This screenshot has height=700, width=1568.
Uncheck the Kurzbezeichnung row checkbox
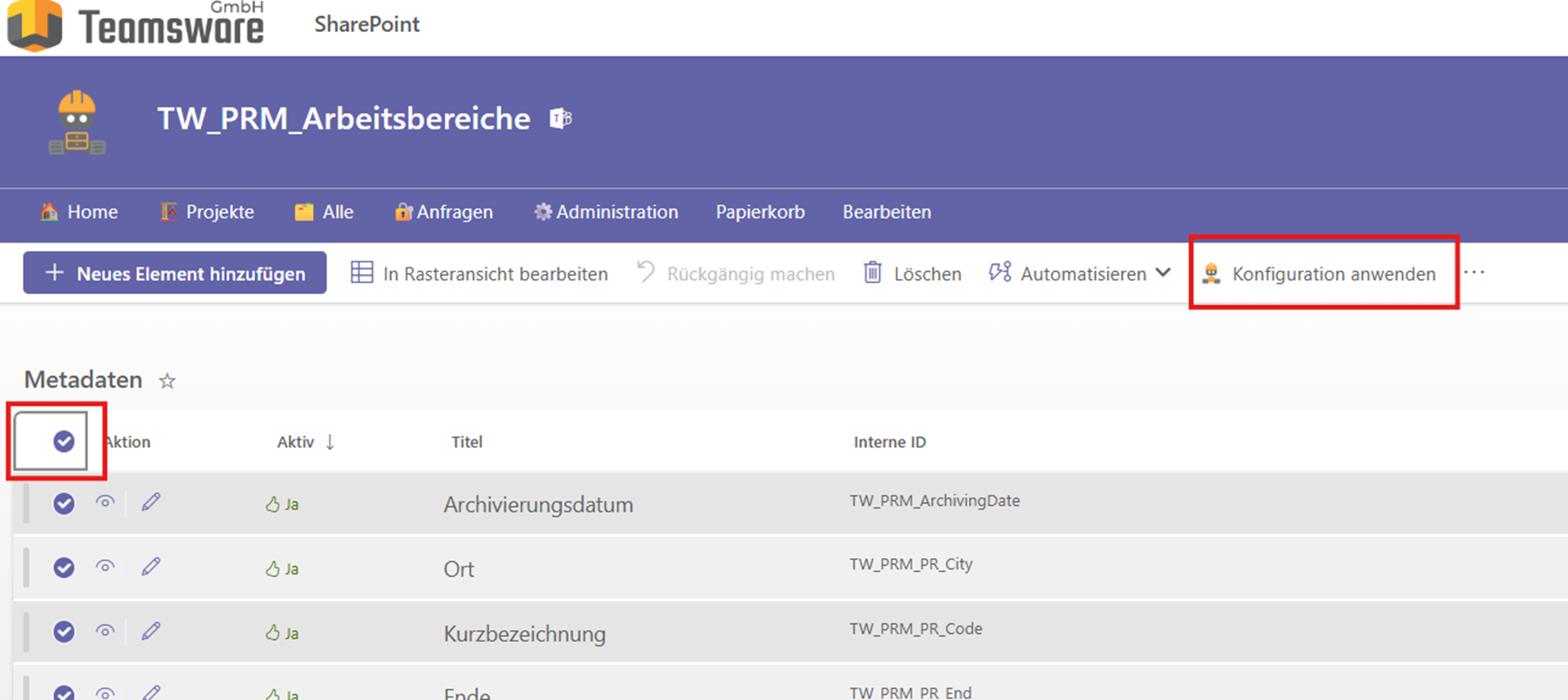coord(64,631)
